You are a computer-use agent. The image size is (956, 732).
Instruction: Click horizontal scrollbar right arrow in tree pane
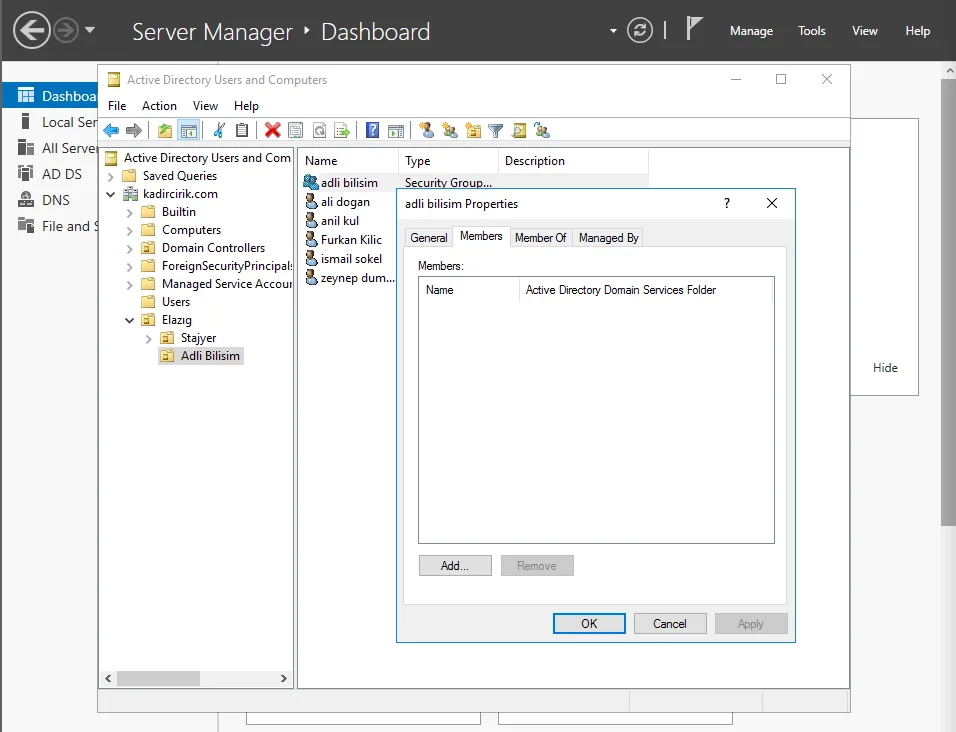[284, 678]
